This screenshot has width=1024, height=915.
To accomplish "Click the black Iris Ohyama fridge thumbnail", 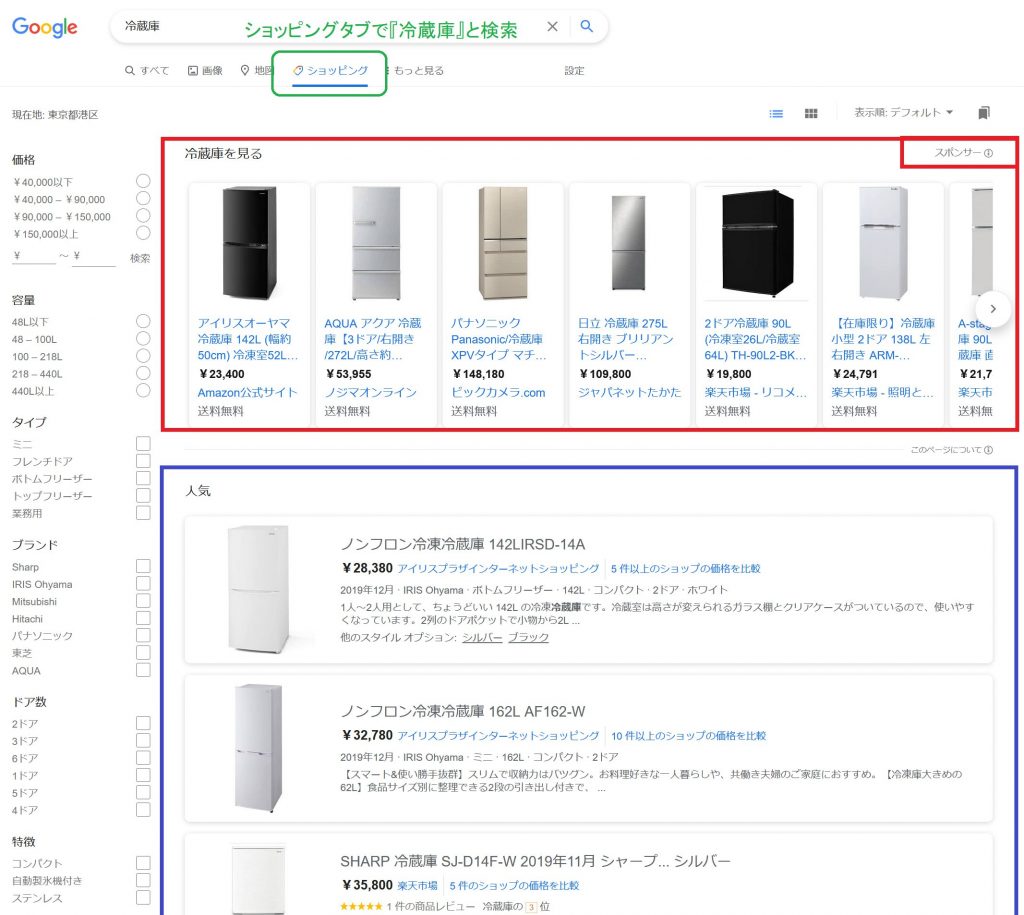I will point(249,243).
